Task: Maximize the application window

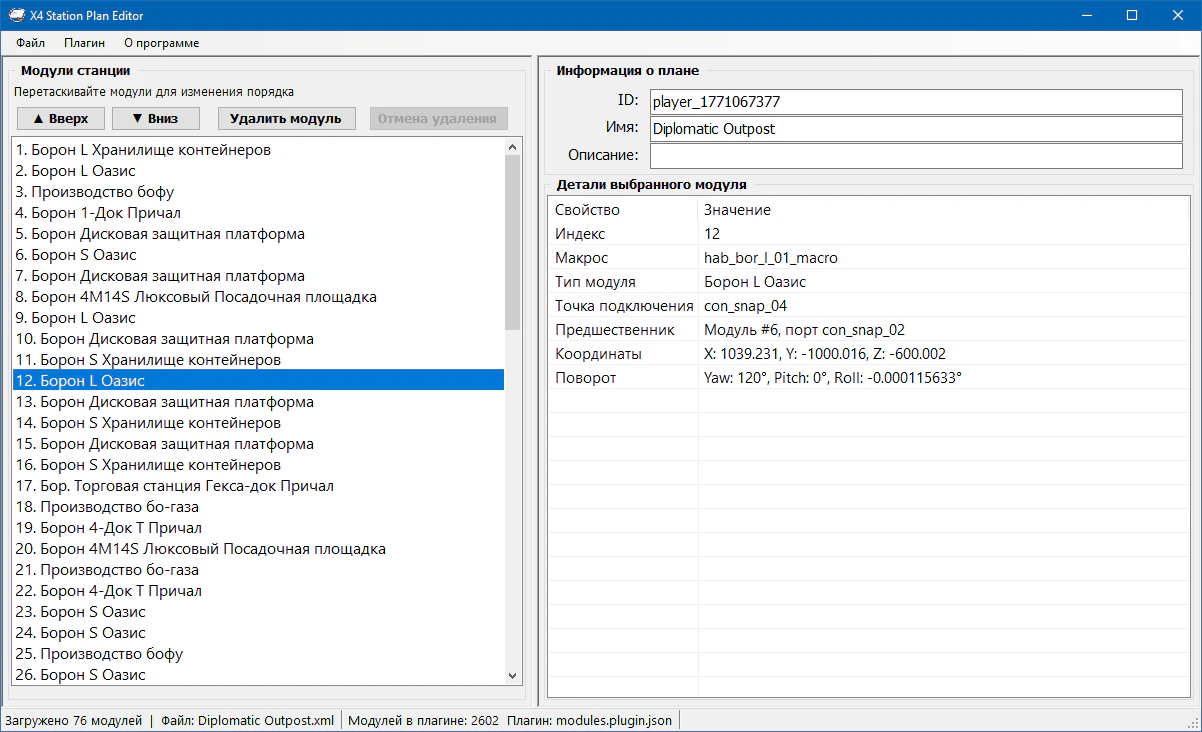Action: (1131, 15)
